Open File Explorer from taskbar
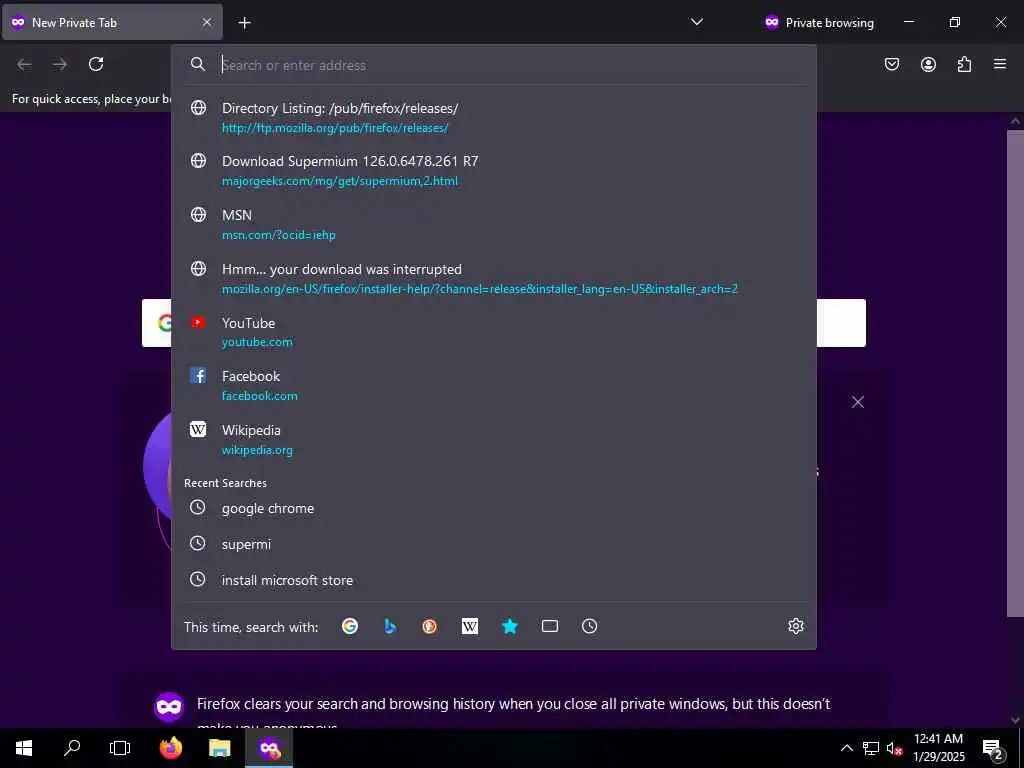This screenshot has height=768, width=1024. [219, 748]
